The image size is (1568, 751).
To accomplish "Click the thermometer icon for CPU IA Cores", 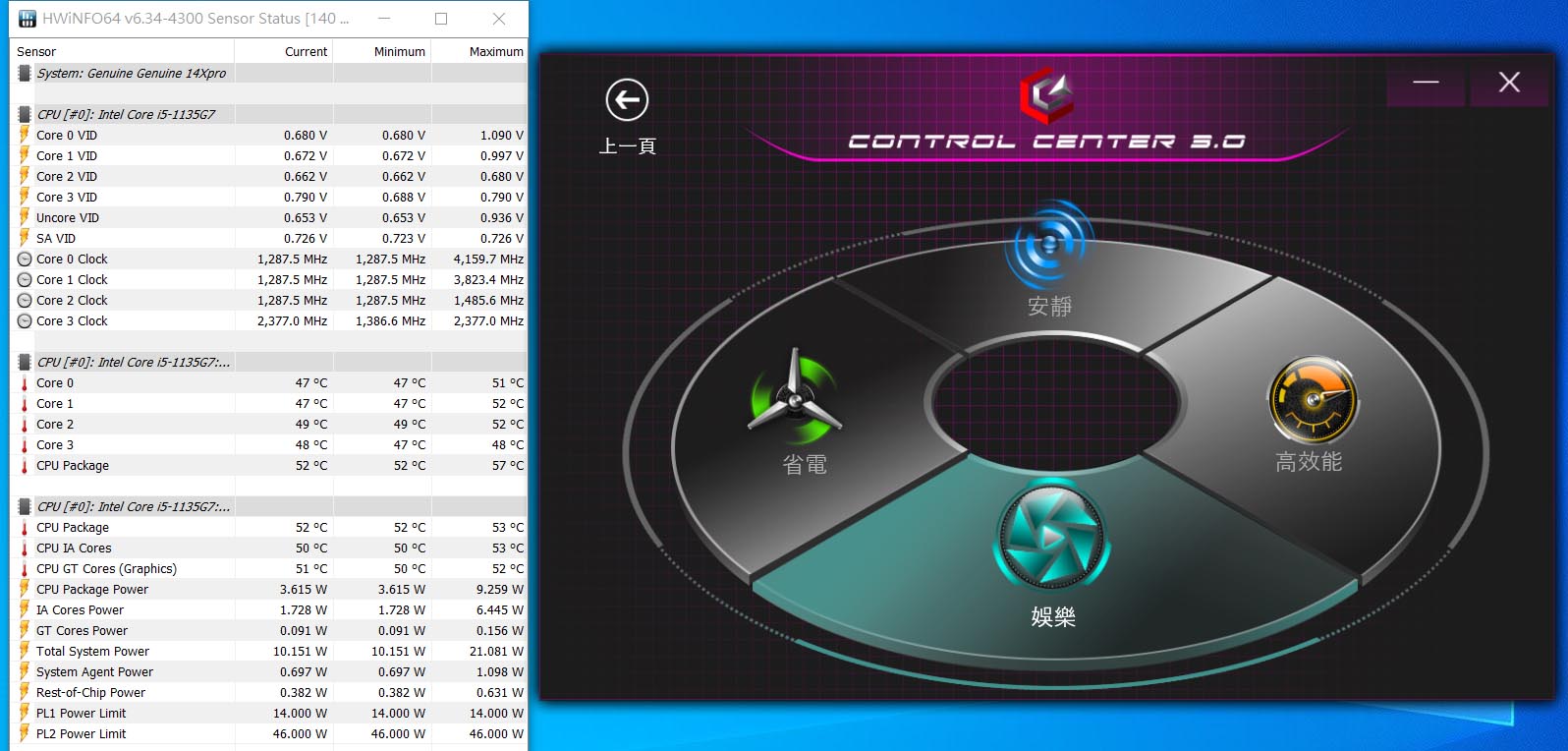I will tap(25, 549).
